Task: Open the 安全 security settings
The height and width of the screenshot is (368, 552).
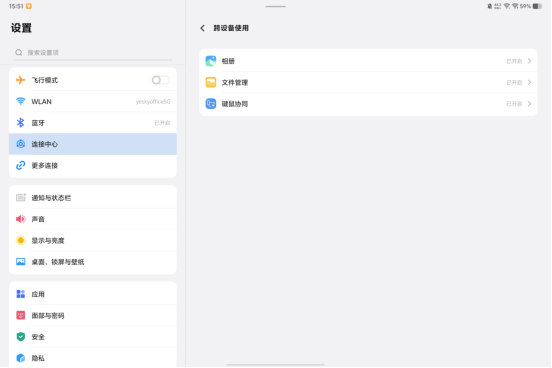Action: 93,337
